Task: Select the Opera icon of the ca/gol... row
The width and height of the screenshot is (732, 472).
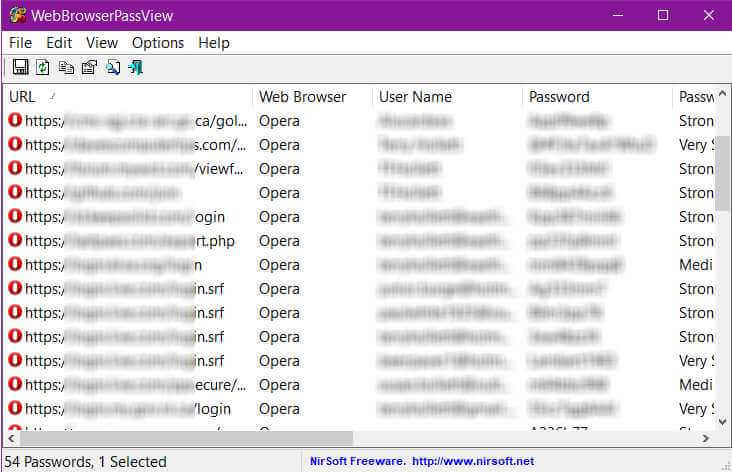Action: (15, 120)
